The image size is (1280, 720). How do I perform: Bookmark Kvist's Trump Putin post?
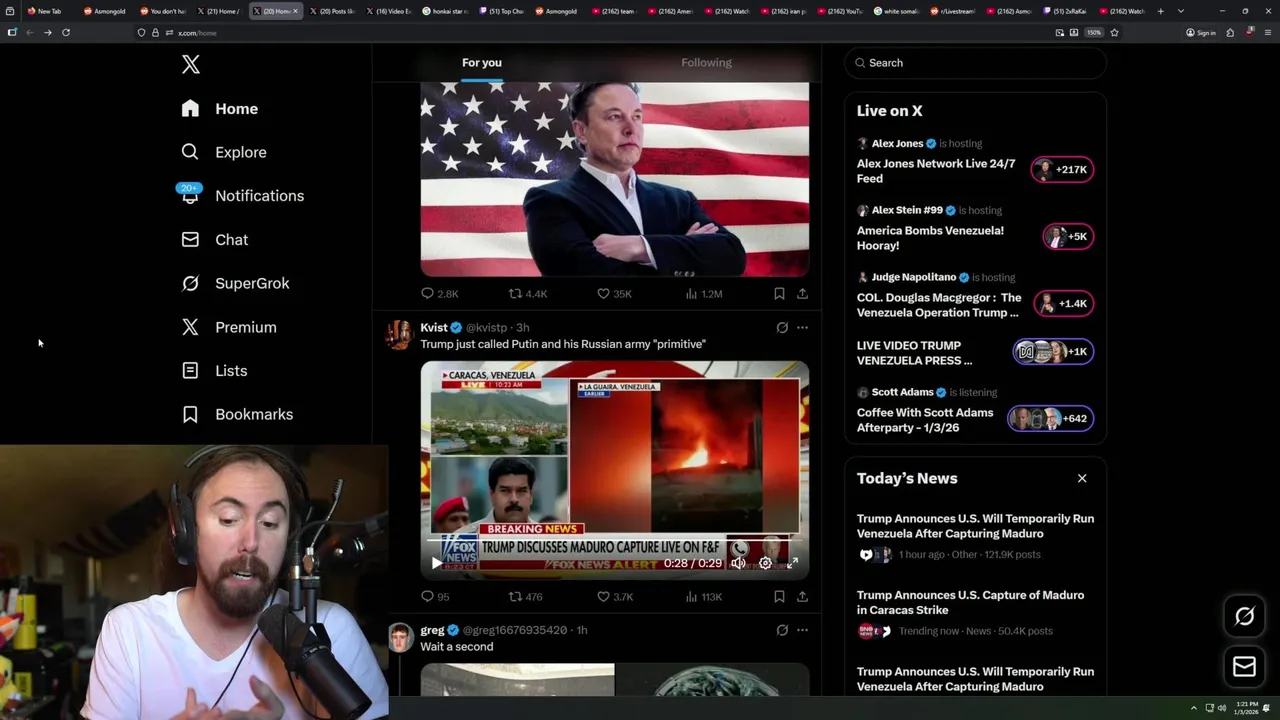[x=779, y=597]
